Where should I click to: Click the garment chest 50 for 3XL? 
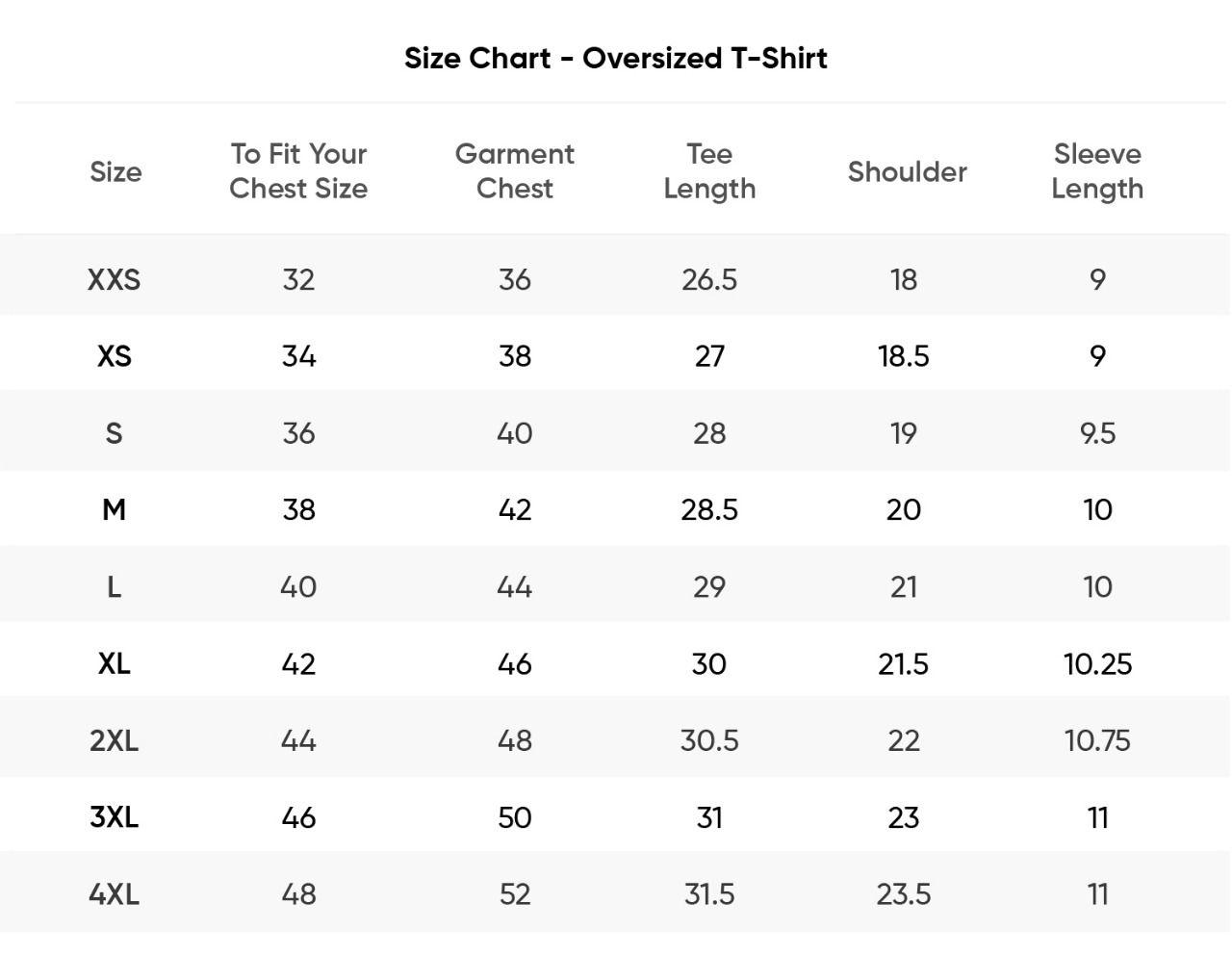coord(514,817)
